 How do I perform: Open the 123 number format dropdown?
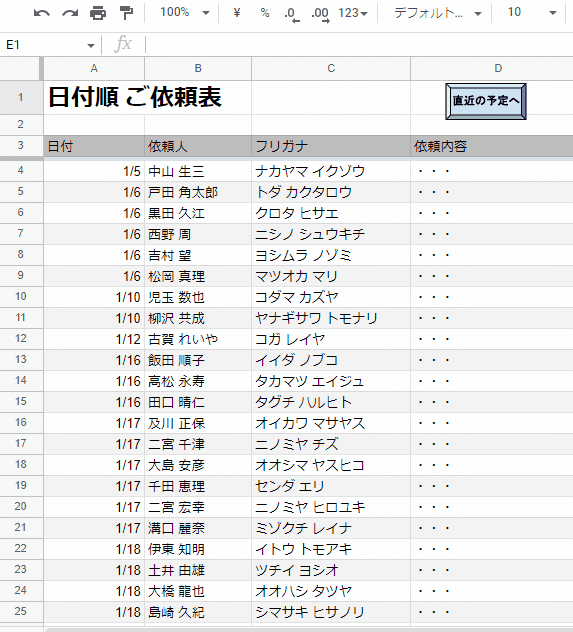[x=353, y=13]
